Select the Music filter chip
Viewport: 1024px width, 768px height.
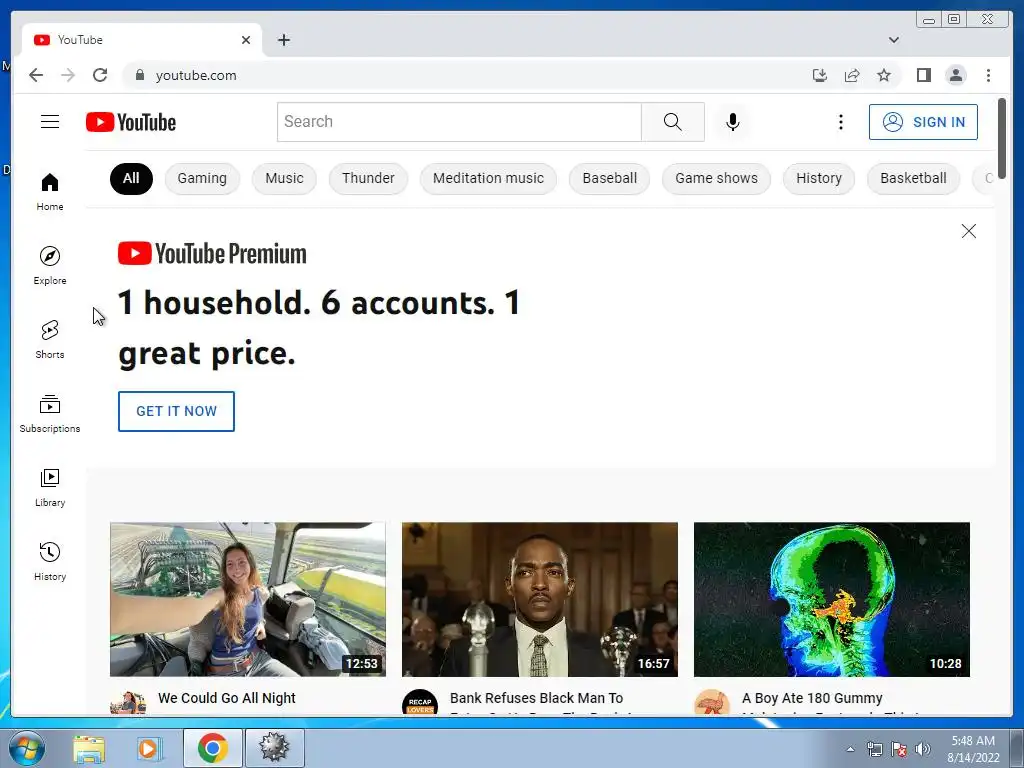284,178
